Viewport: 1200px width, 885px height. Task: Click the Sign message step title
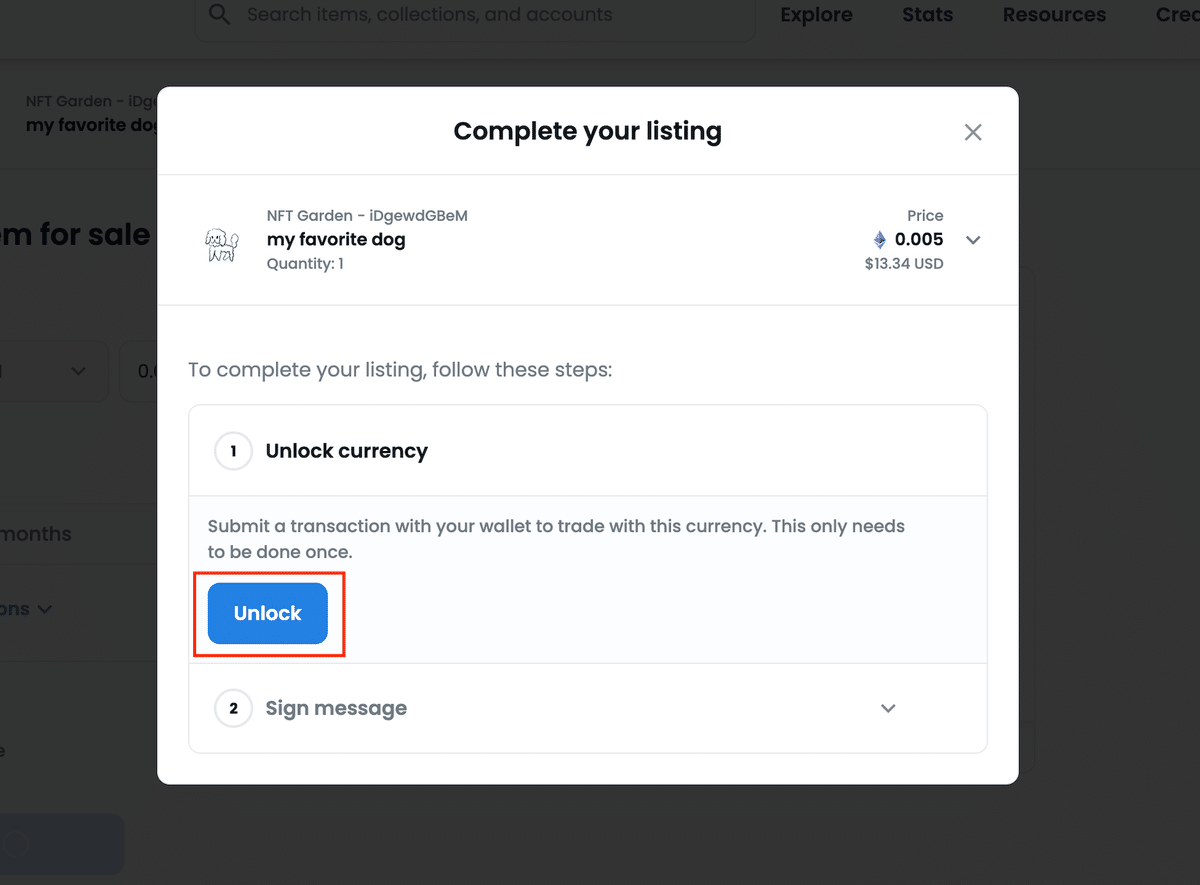[336, 708]
